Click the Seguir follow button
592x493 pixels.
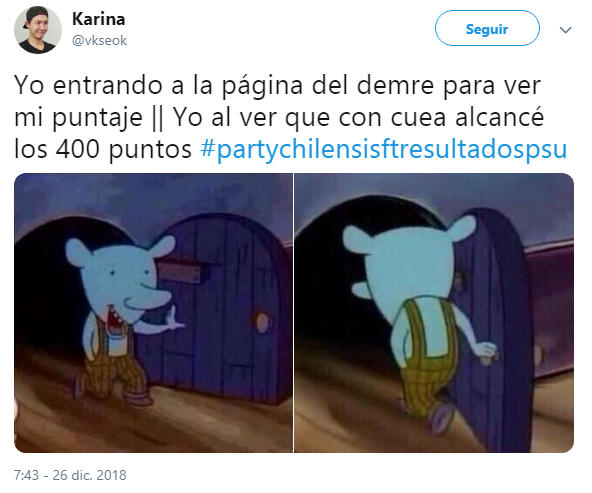point(487,28)
